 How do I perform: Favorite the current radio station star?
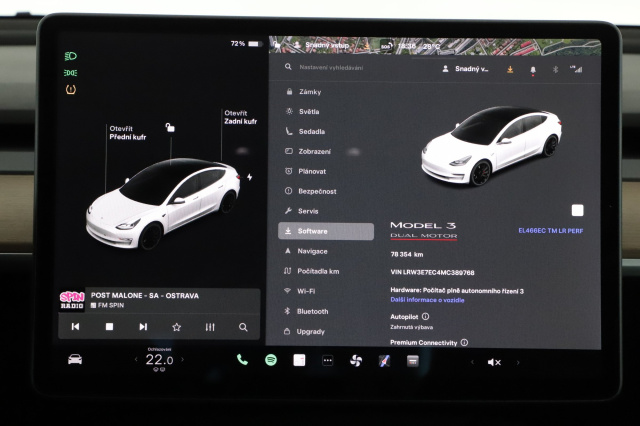[176, 326]
